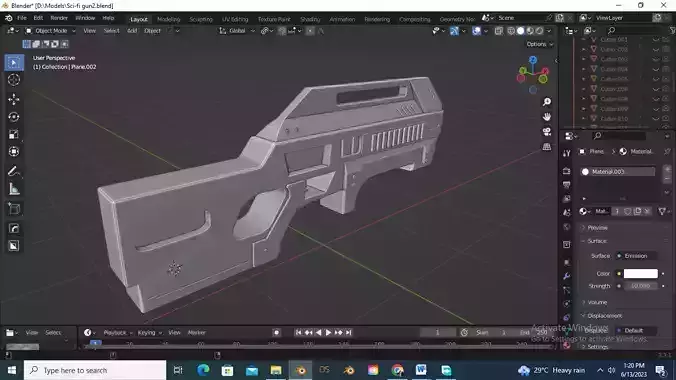Select the Select Box tool
676x380 pixels.
tap(14, 63)
